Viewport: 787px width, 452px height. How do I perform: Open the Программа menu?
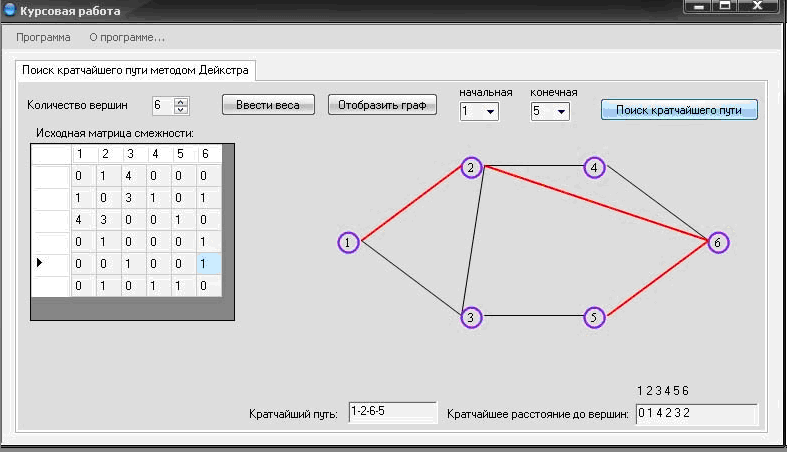(x=43, y=38)
